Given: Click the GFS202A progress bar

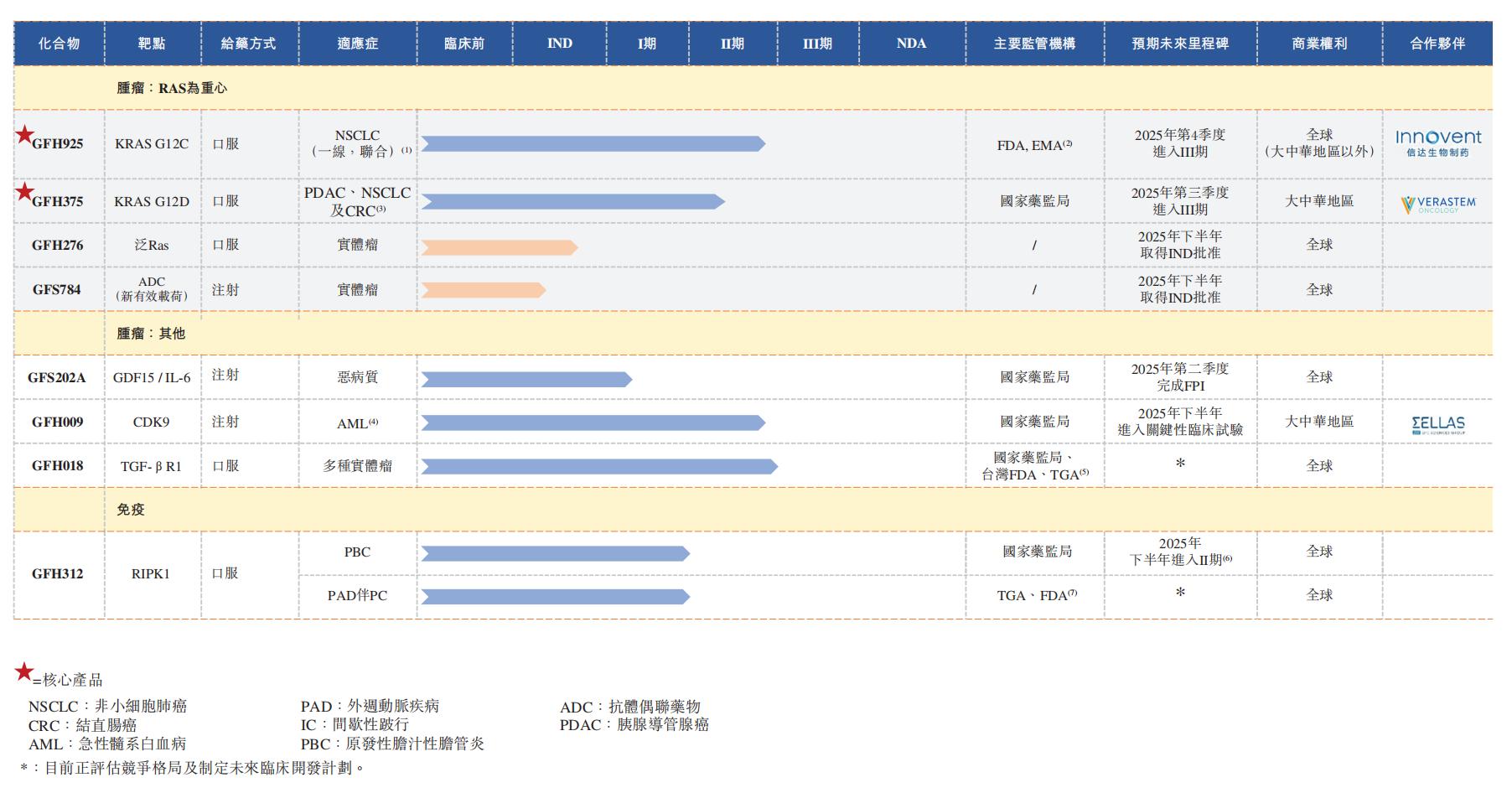Looking at the screenshot, I should [526, 380].
